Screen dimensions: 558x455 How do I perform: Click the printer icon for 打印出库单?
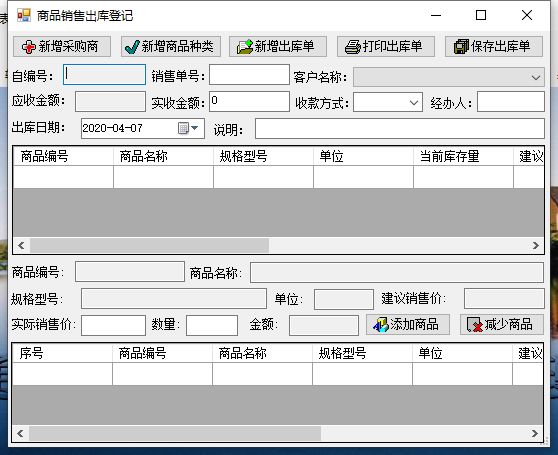point(353,47)
